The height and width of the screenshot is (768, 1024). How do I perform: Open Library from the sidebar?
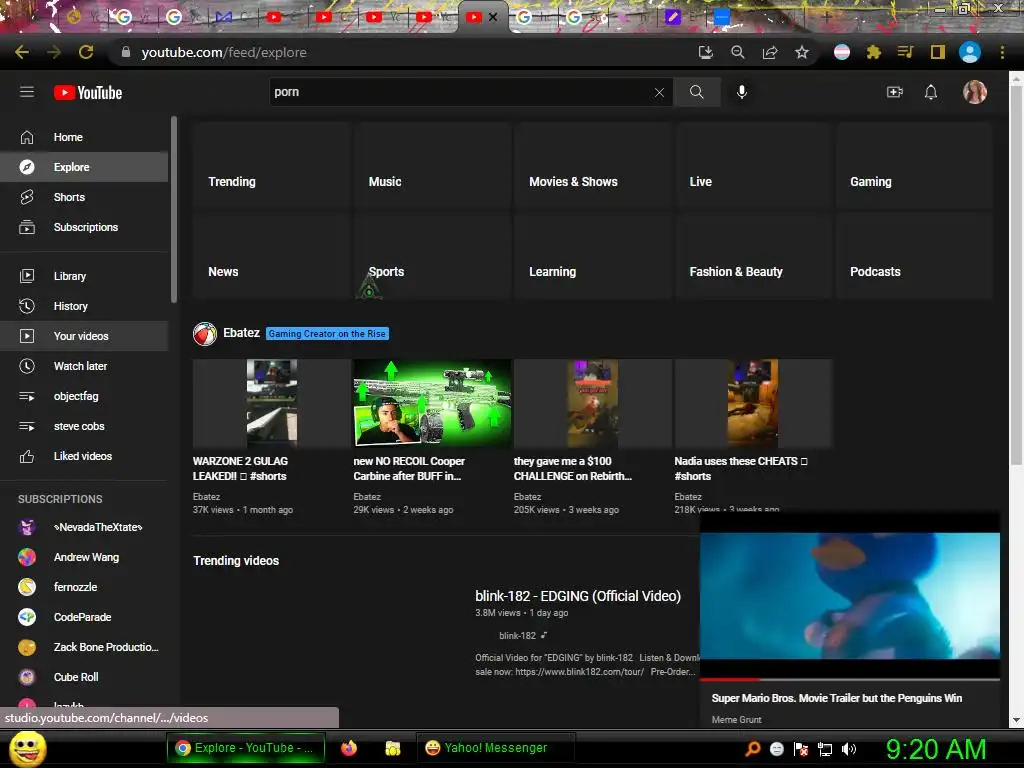(84, 276)
